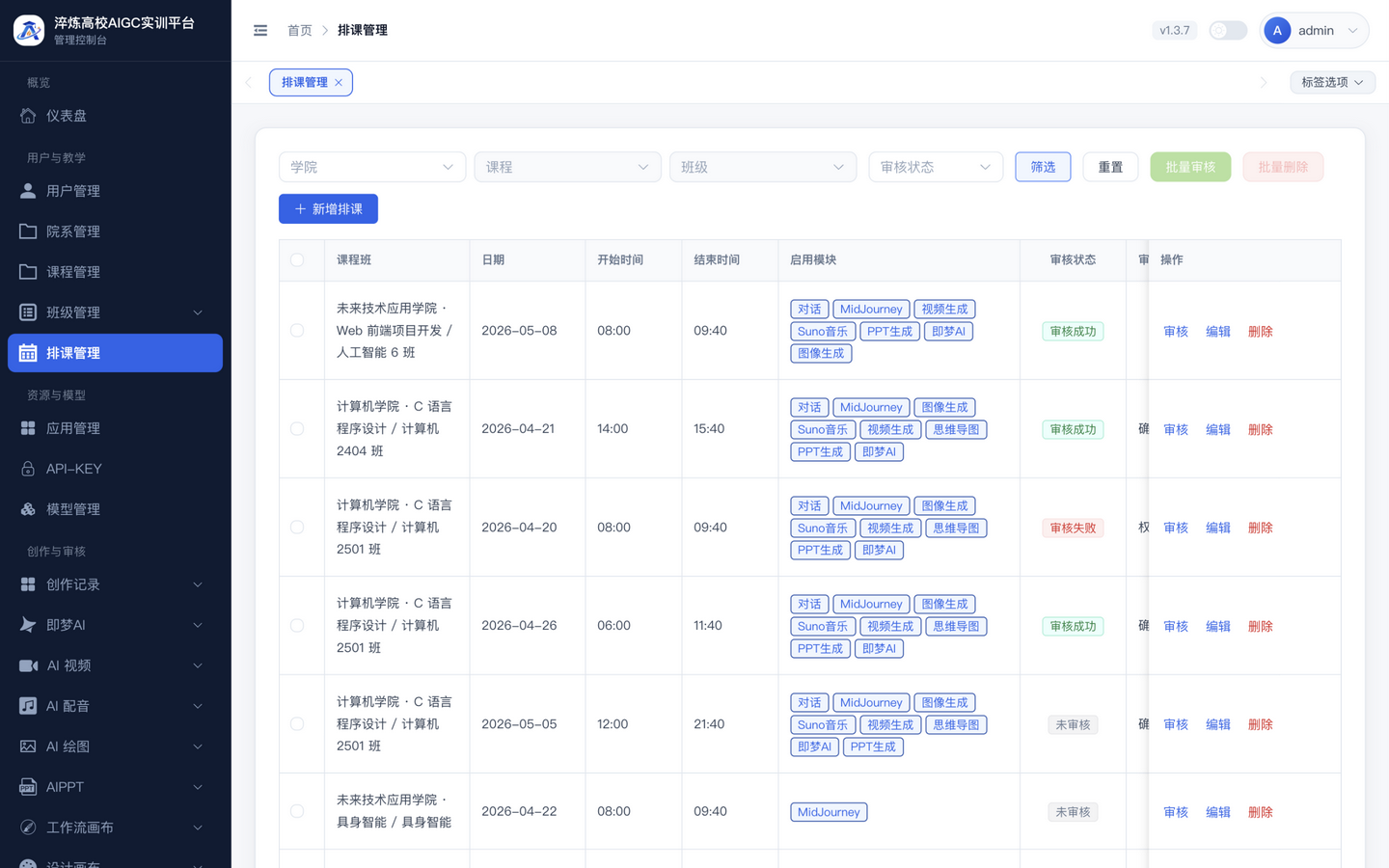Open the 审核状态 filter dropdown
Viewport: 1389px width, 868px height.
tap(936, 167)
